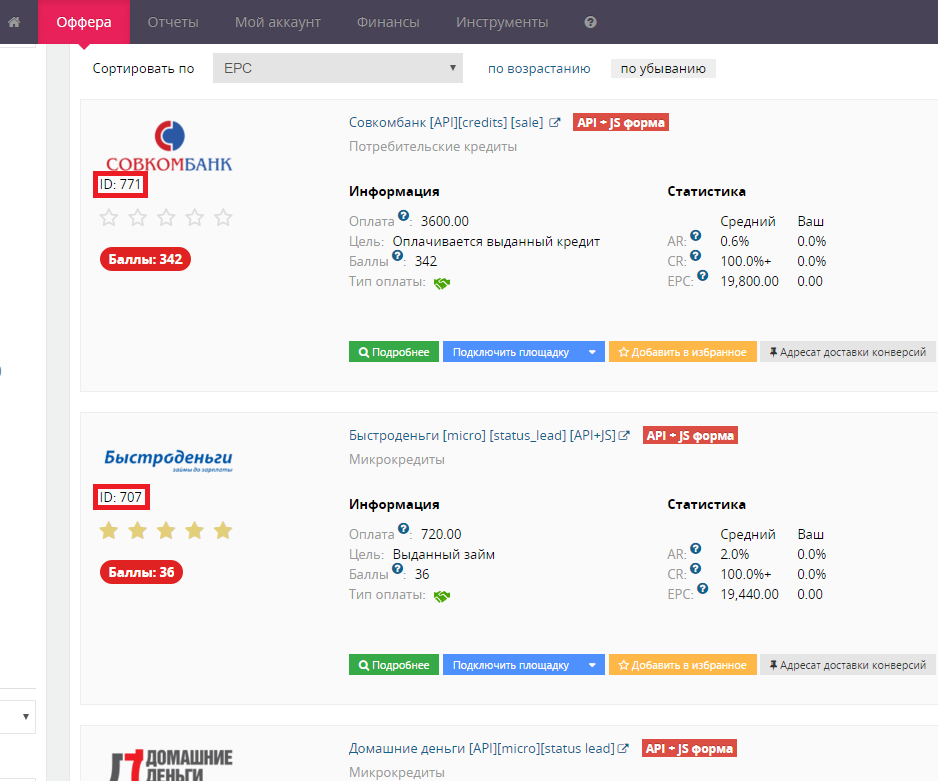Open the help question mark in navbar

[x=590, y=22]
